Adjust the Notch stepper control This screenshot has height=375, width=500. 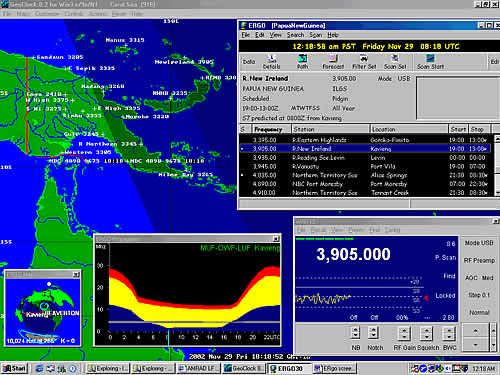(373, 333)
